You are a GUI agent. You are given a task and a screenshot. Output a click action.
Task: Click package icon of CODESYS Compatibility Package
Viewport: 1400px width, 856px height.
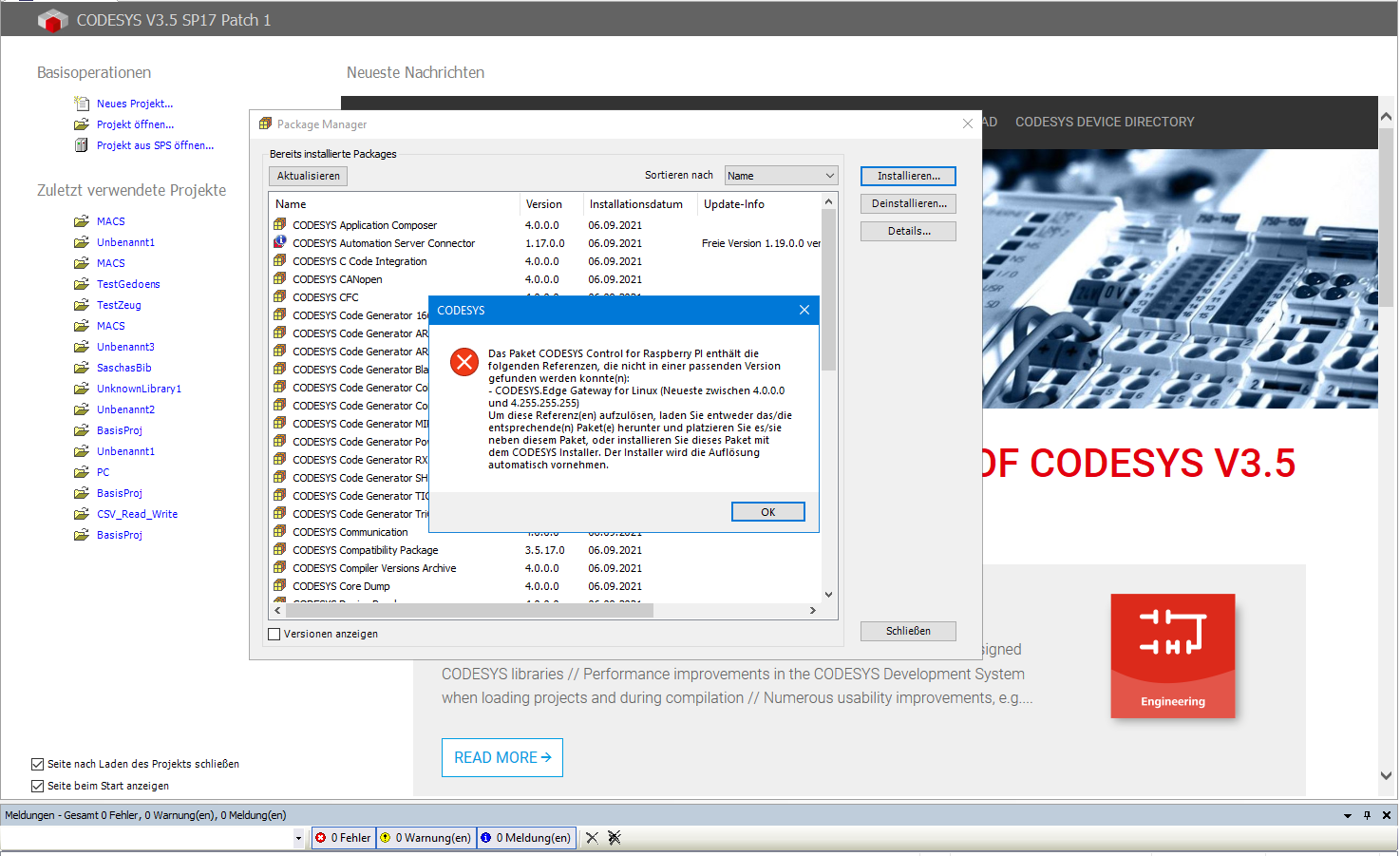tap(280, 549)
